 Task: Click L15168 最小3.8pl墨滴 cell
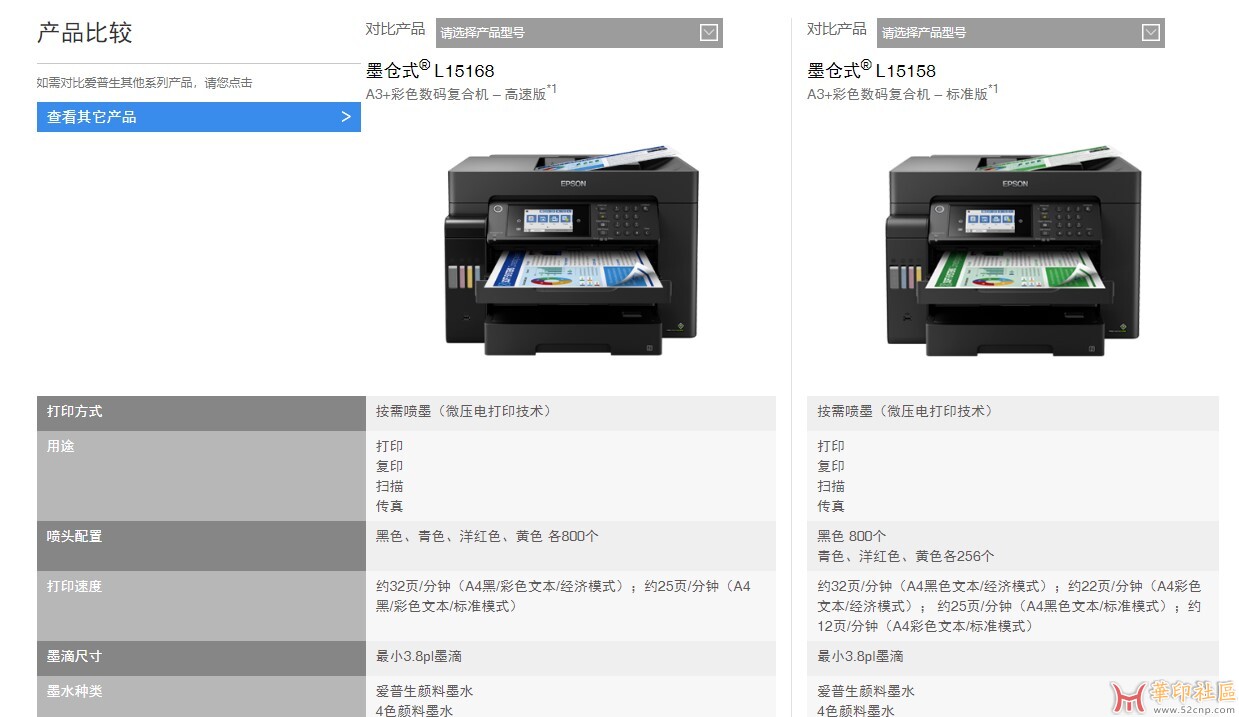[x=571, y=657]
